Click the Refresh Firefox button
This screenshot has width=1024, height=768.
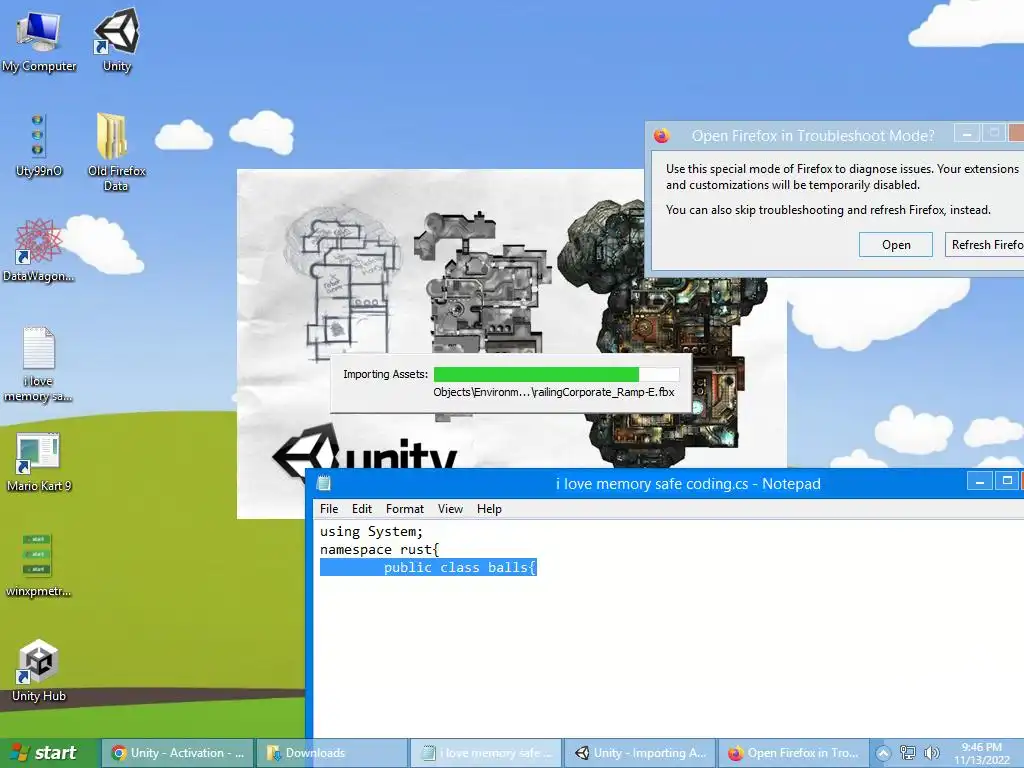[x=984, y=245]
